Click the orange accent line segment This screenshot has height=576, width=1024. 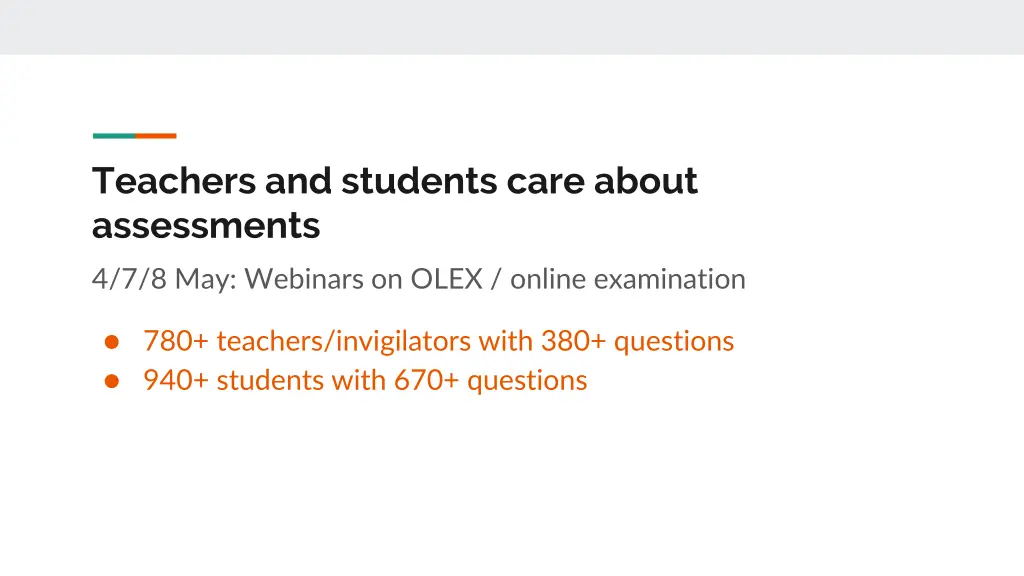156,136
